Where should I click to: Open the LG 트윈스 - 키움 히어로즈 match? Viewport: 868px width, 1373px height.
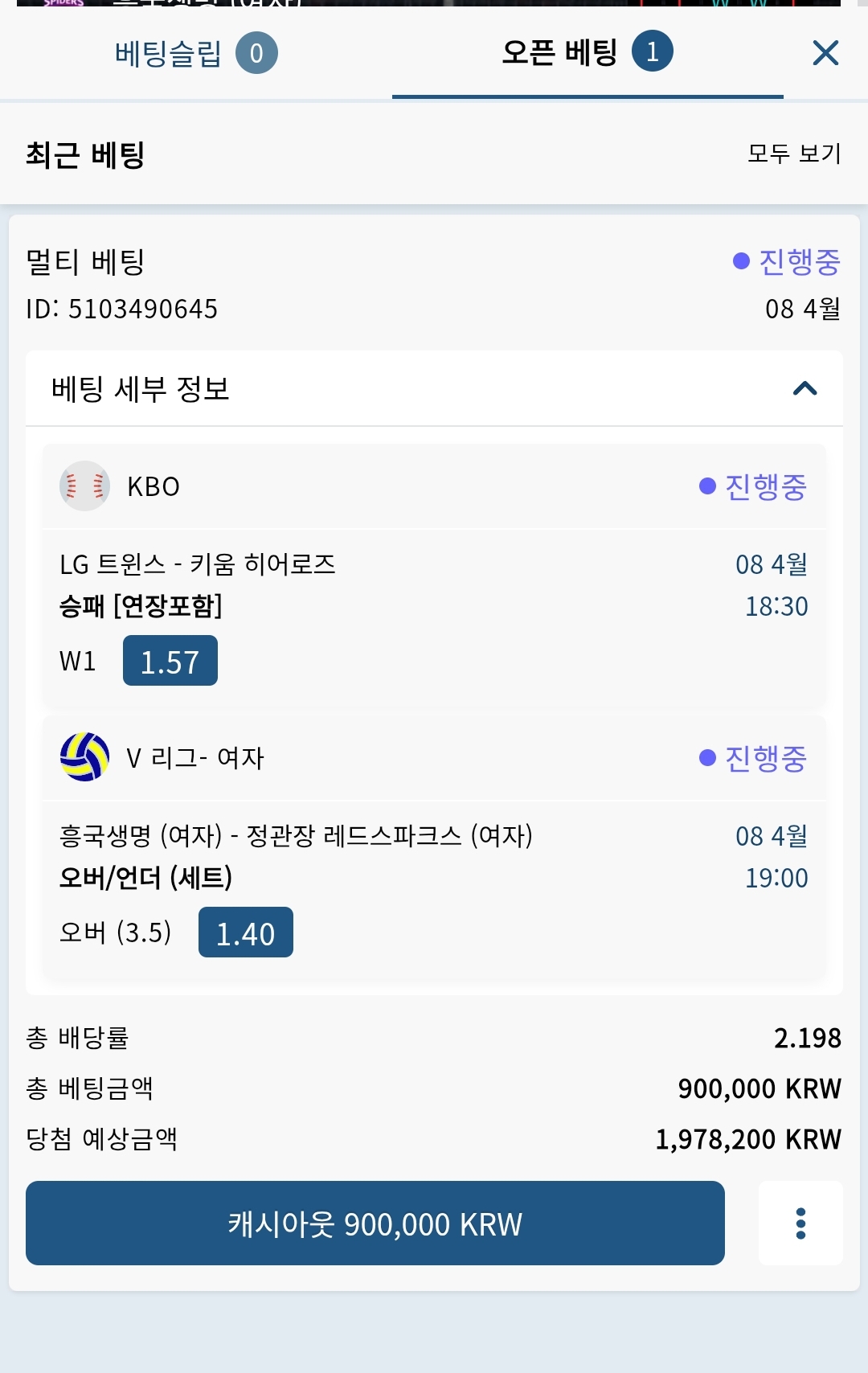[198, 564]
